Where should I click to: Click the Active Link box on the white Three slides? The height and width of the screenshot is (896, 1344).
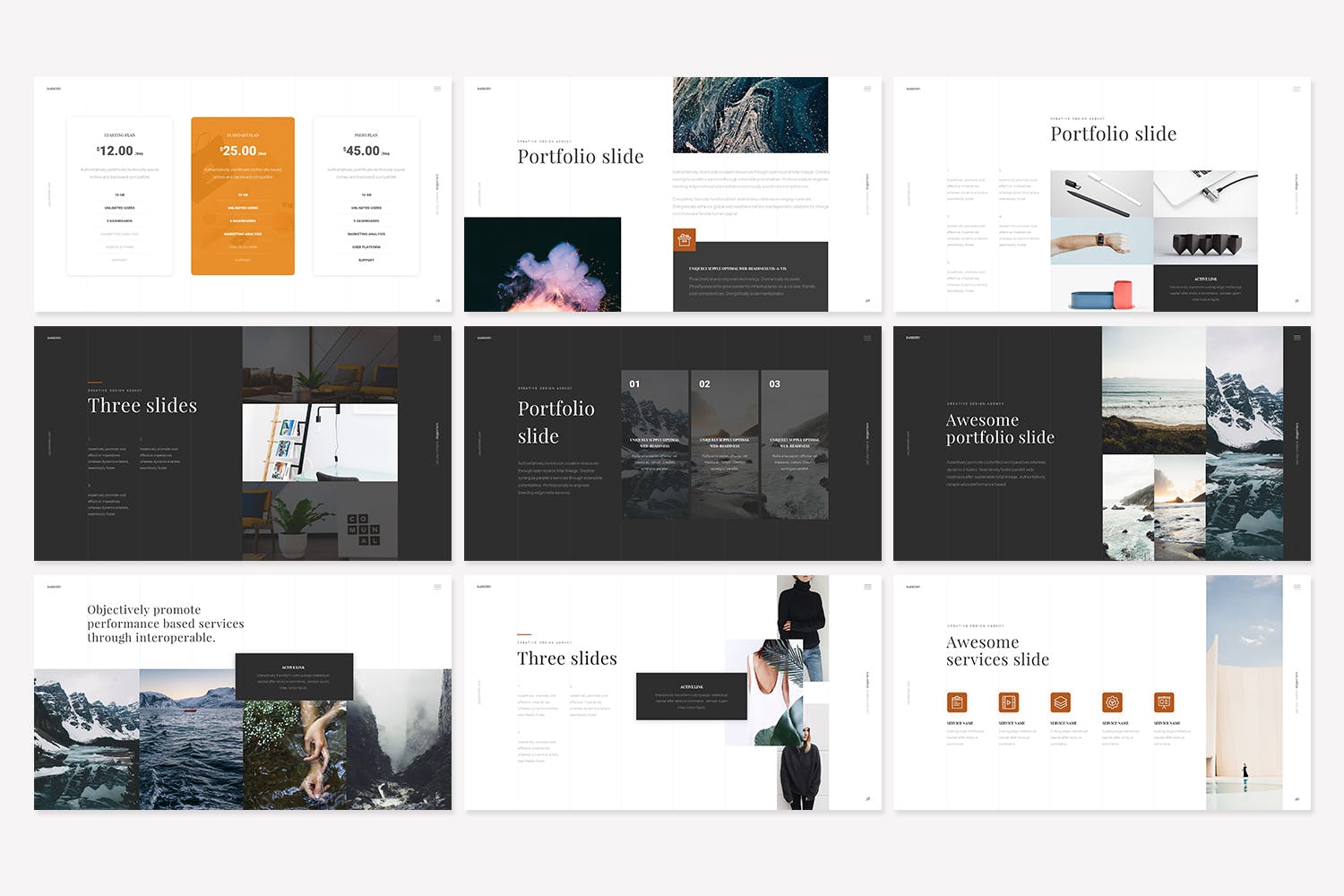[691, 696]
